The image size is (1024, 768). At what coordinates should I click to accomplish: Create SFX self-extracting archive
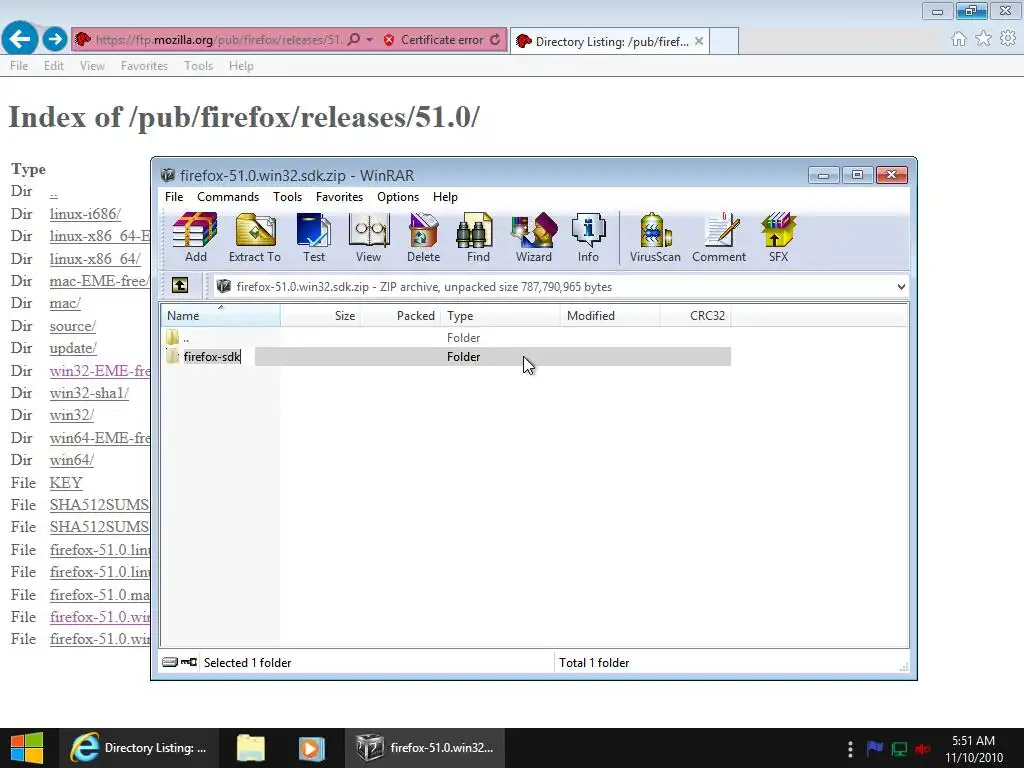coord(778,238)
